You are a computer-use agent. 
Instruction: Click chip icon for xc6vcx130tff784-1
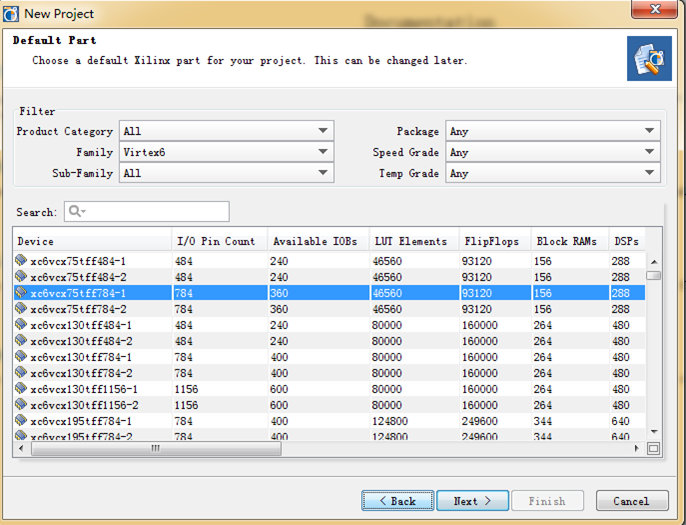(21, 357)
